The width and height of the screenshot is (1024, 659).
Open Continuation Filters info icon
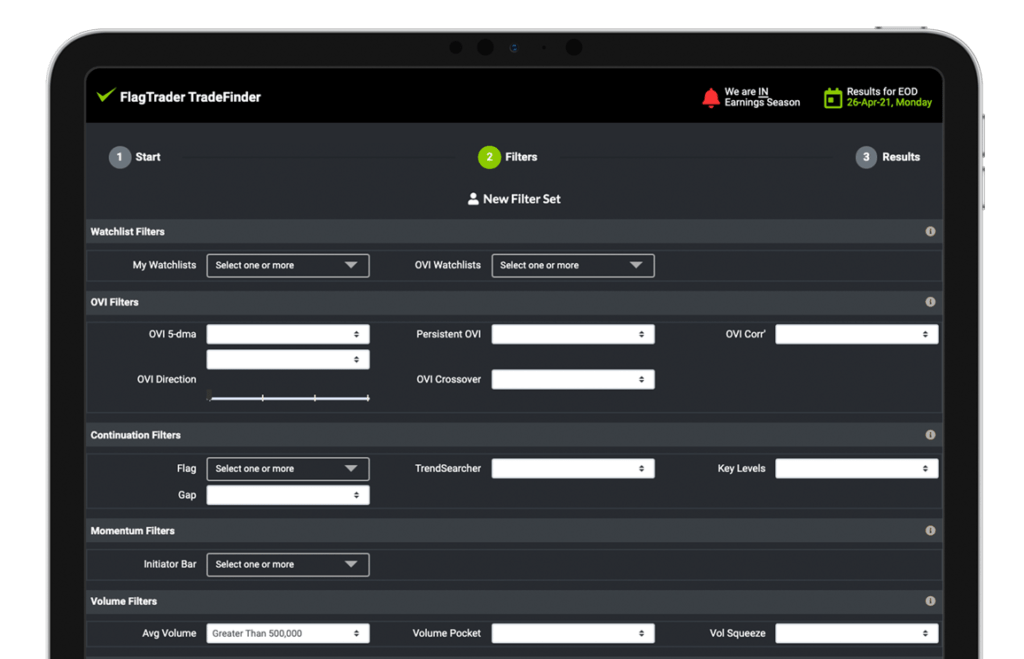(930, 435)
